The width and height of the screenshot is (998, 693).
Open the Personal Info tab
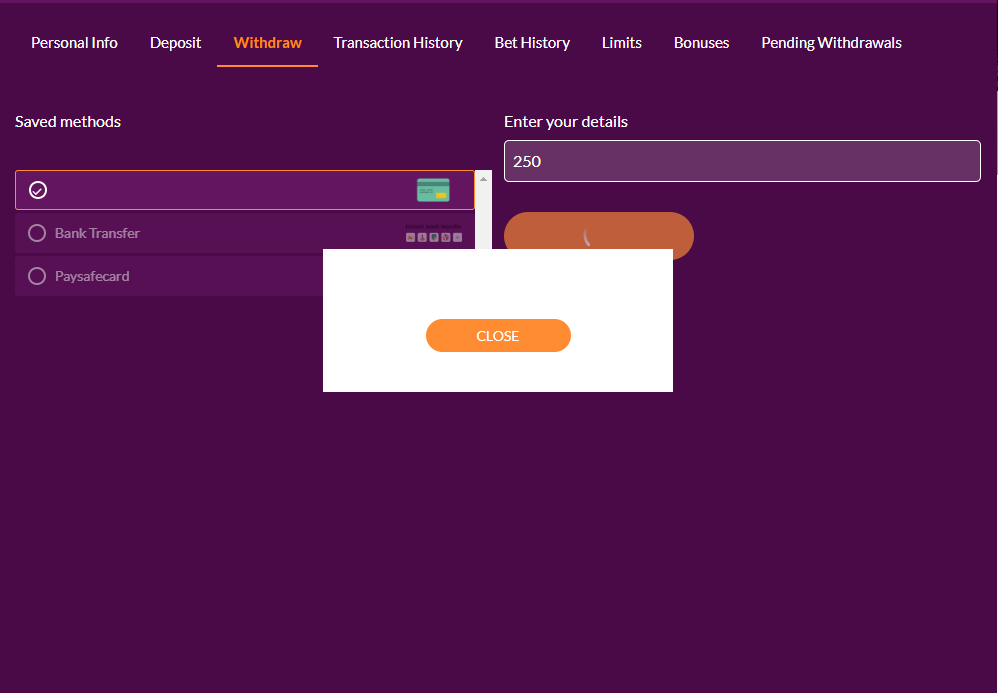click(x=74, y=43)
